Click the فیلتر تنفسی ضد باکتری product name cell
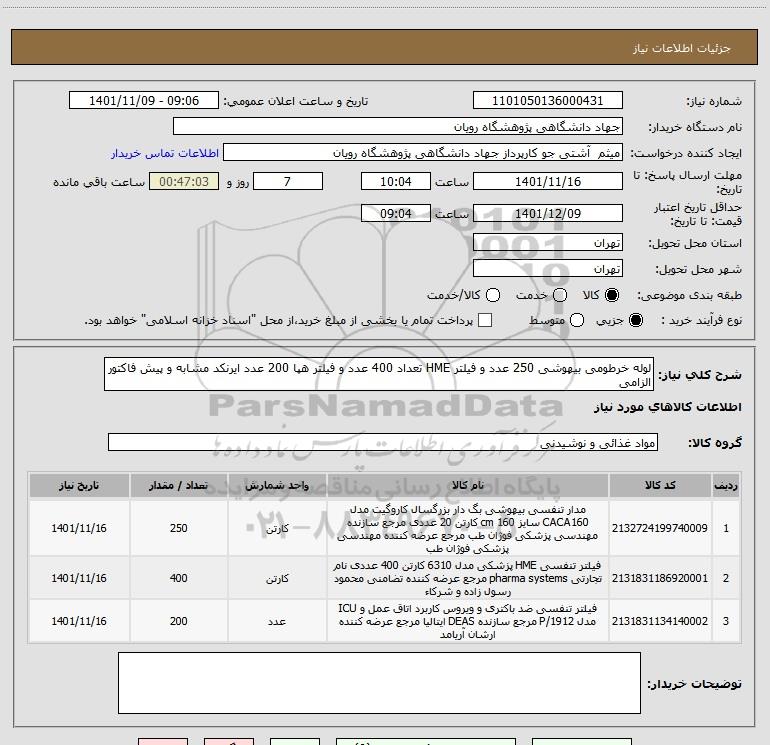 click(468, 621)
